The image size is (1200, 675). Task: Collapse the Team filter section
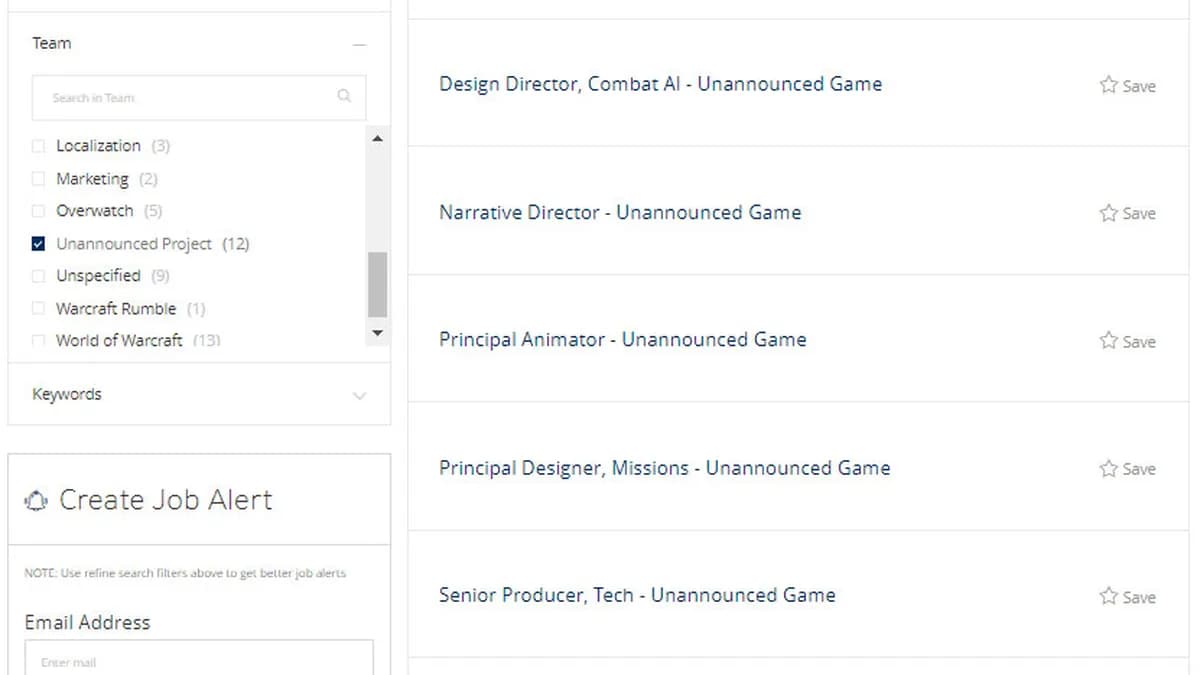point(360,45)
